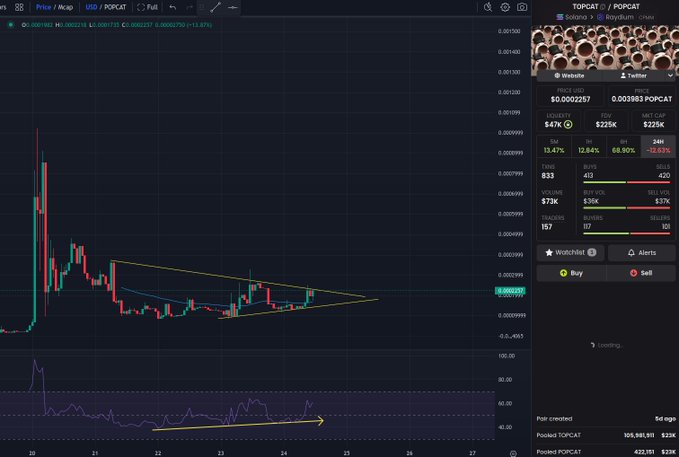679x457 pixels.
Task: Switch chart to Mcap mode
Action: pyautogui.click(x=65, y=7)
